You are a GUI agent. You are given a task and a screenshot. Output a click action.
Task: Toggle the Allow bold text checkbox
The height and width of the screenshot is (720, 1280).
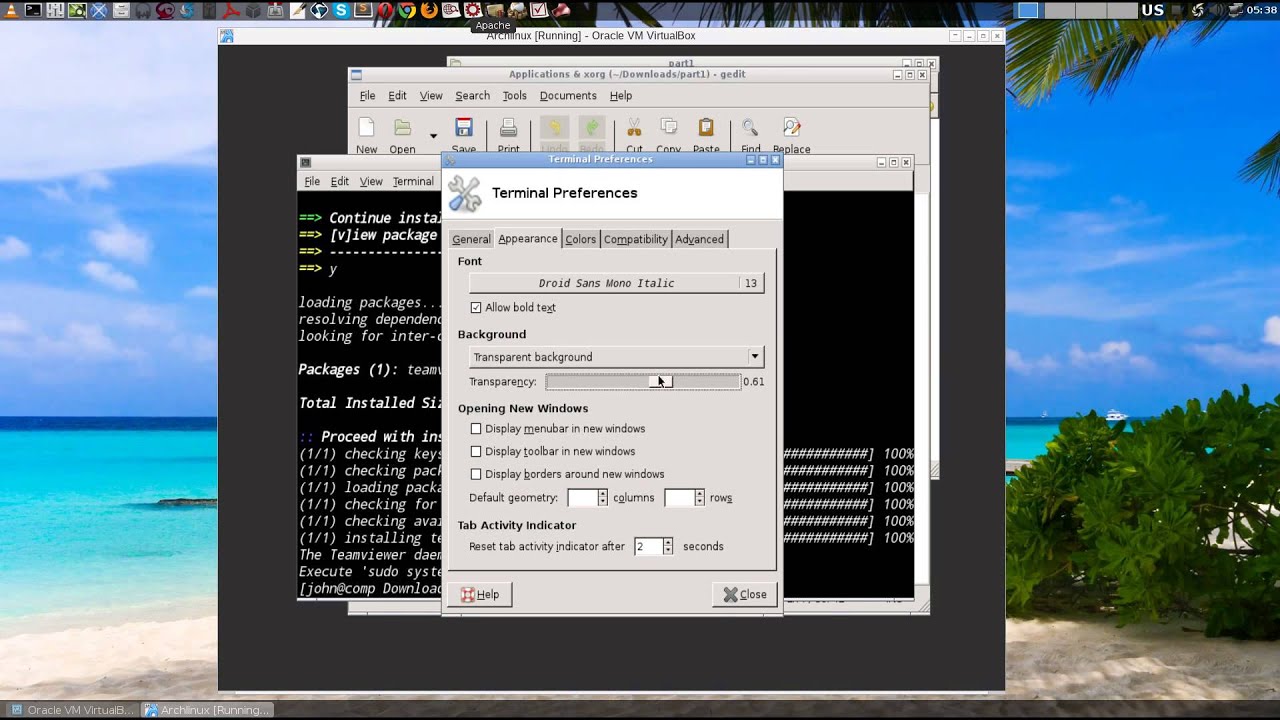click(476, 308)
